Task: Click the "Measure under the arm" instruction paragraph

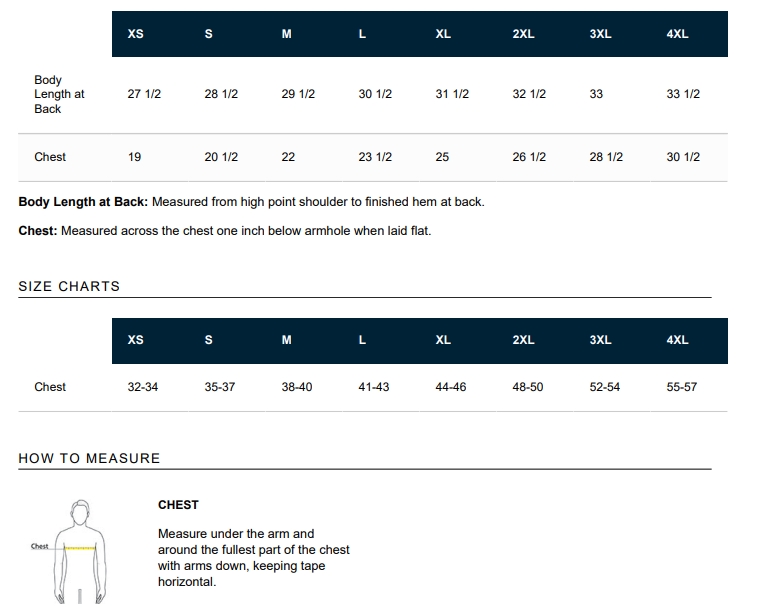Action: click(x=254, y=558)
